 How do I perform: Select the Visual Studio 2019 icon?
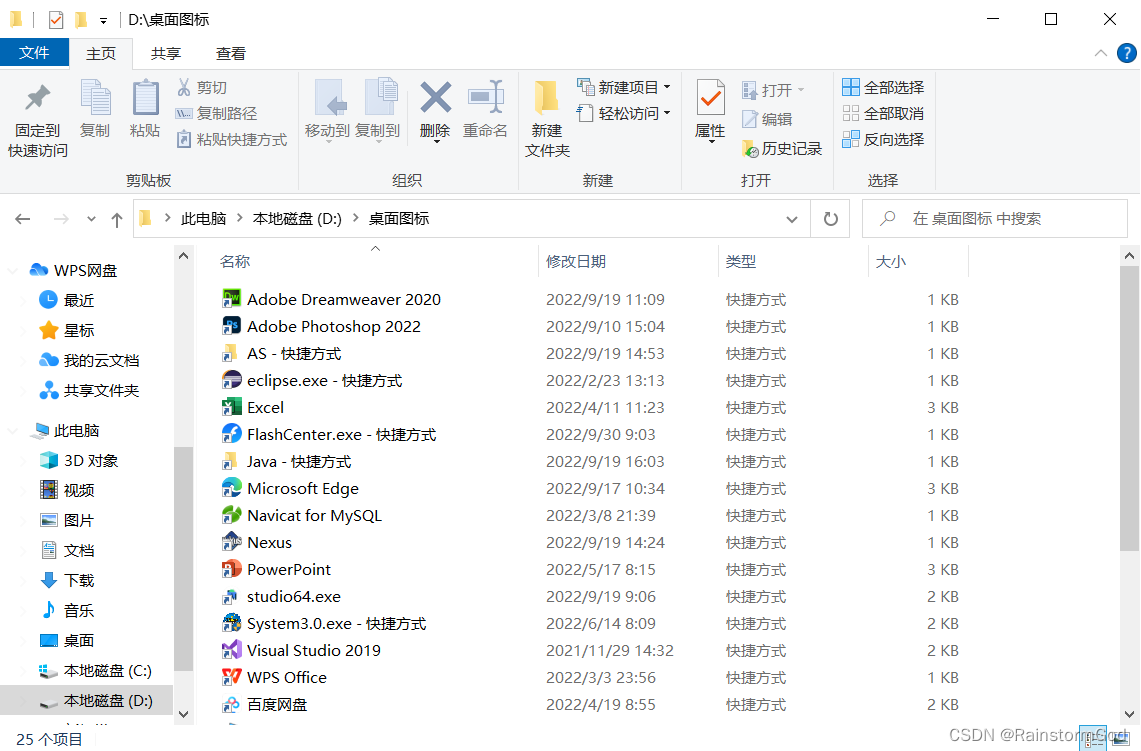(x=231, y=649)
